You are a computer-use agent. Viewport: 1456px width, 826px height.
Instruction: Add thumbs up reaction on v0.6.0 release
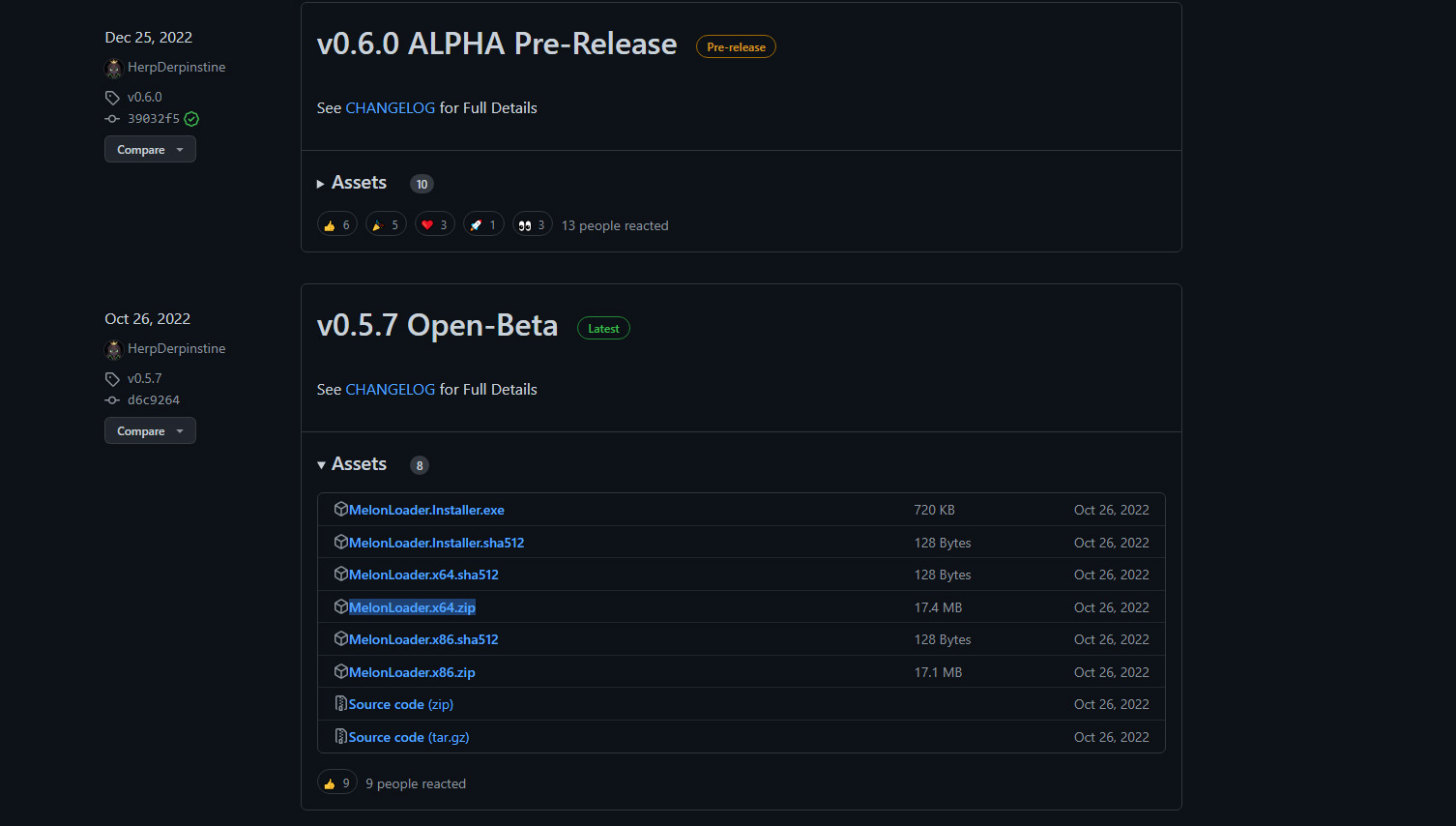[336, 225]
